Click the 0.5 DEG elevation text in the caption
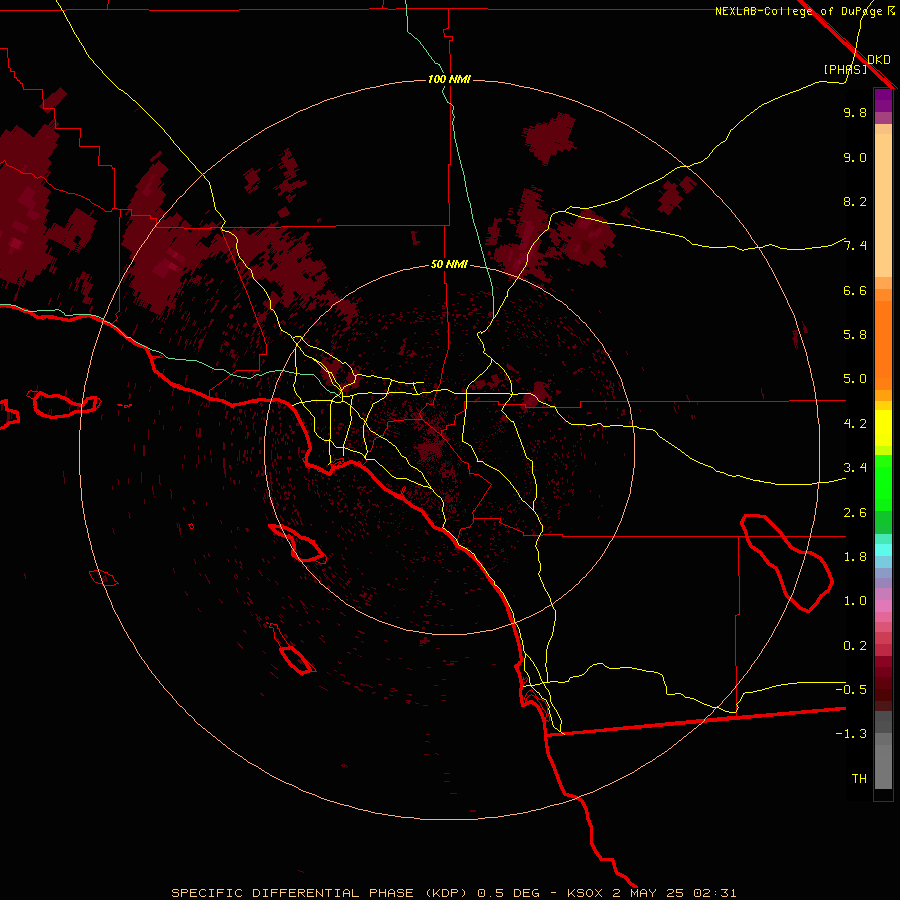The width and height of the screenshot is (900, 900). [x=509, y=893]
